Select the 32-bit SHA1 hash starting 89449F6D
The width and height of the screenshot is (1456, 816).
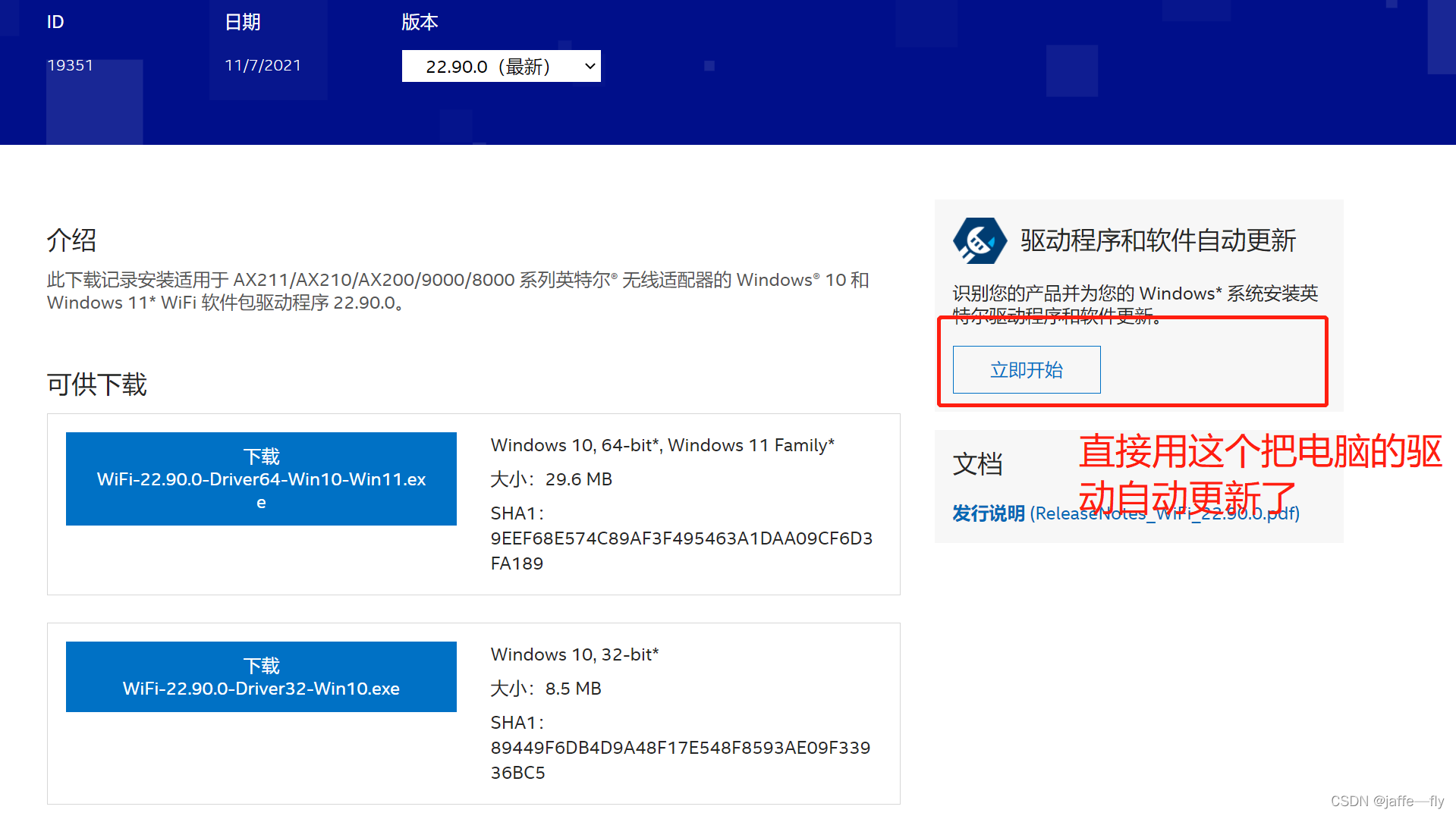tap(680, 760)
